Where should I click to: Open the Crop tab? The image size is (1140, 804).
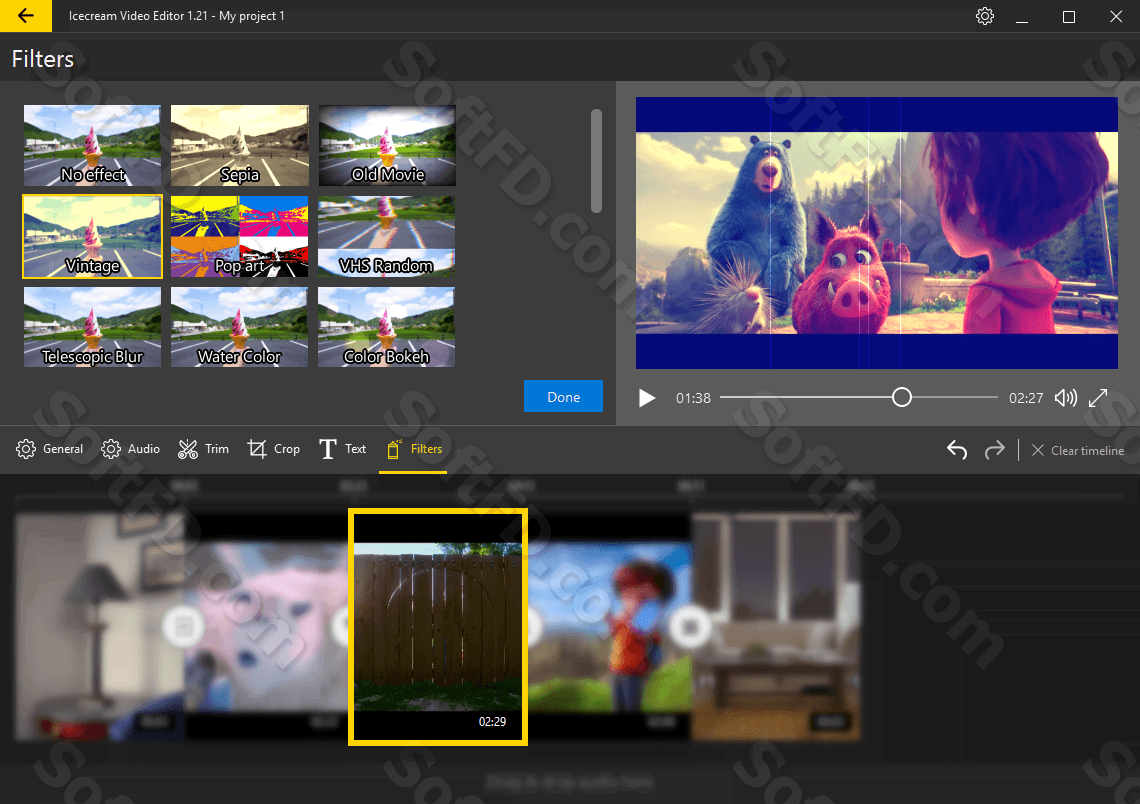point(273,449)
